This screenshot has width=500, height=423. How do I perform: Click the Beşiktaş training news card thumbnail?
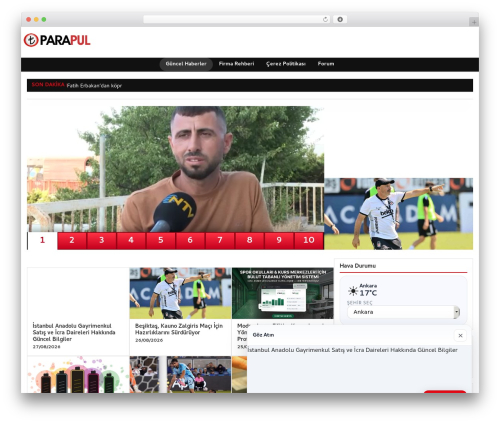pyautogui.click(x=180, y=293)
